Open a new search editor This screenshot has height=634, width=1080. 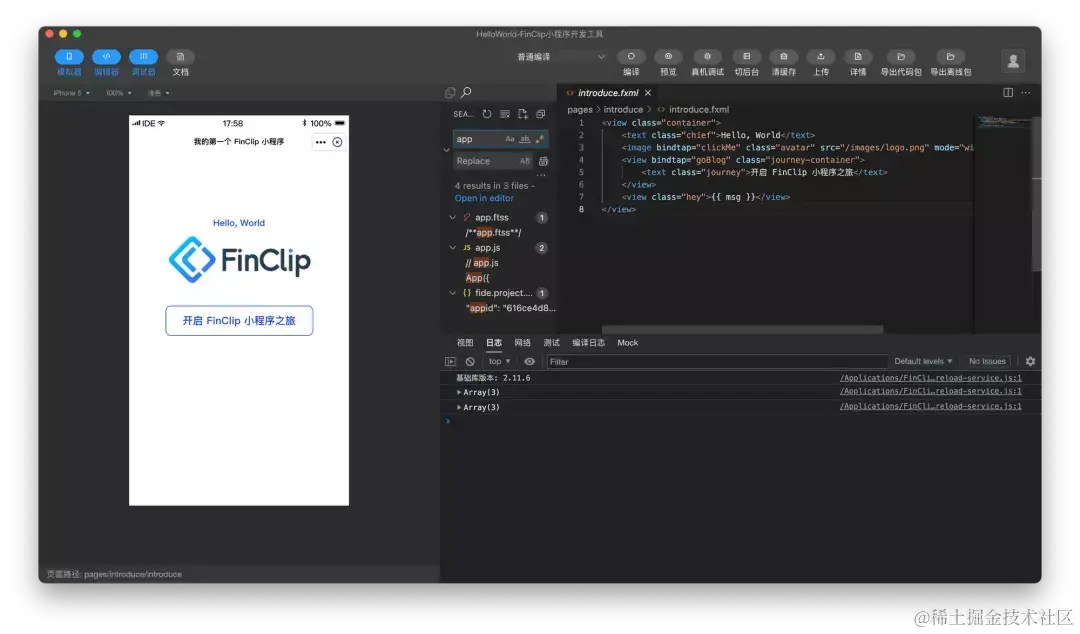[523, 114]
